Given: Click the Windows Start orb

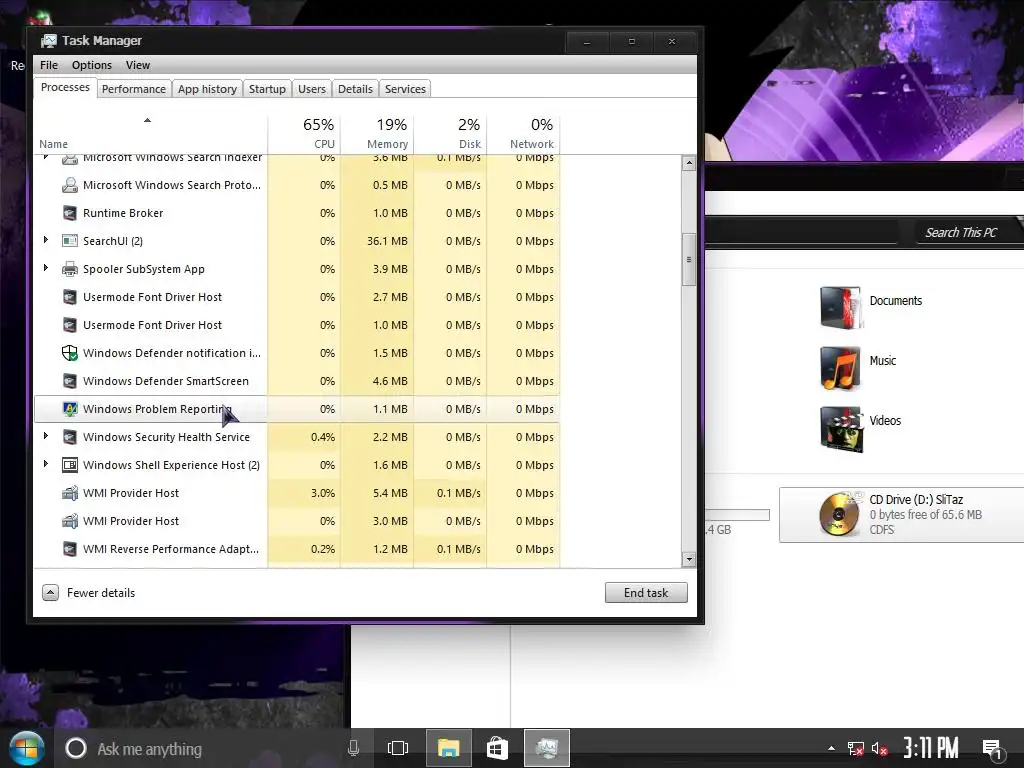Looking at the screenshot, I should click(26, 748).
